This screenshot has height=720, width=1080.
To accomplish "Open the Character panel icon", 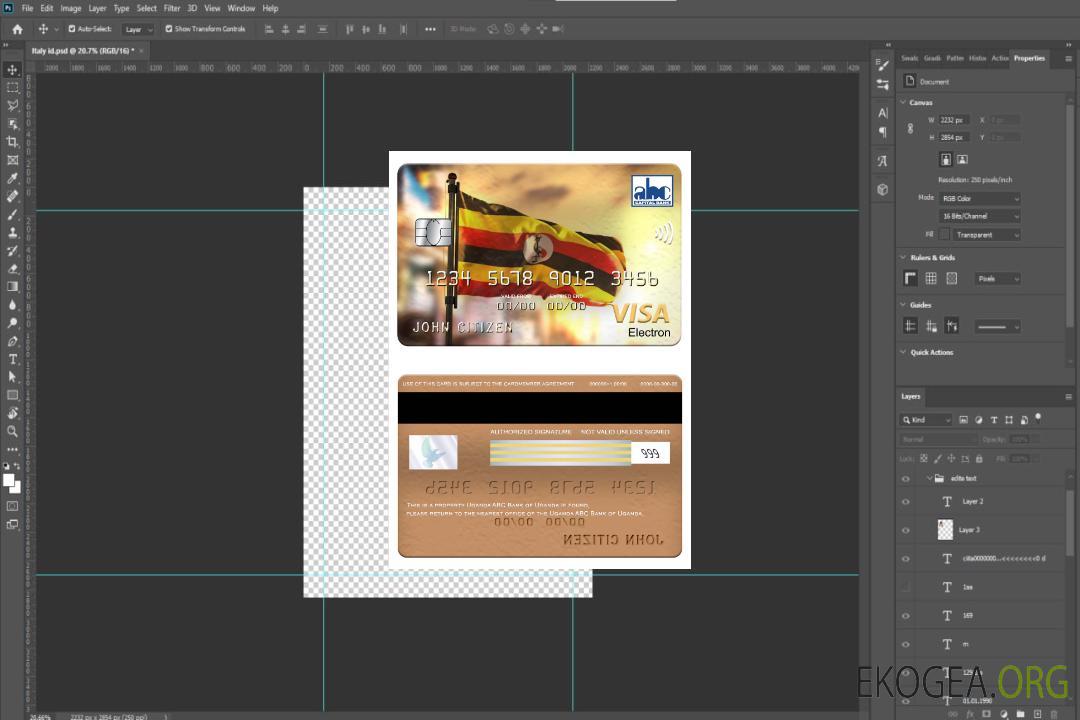I will click(x=883, y=113).
